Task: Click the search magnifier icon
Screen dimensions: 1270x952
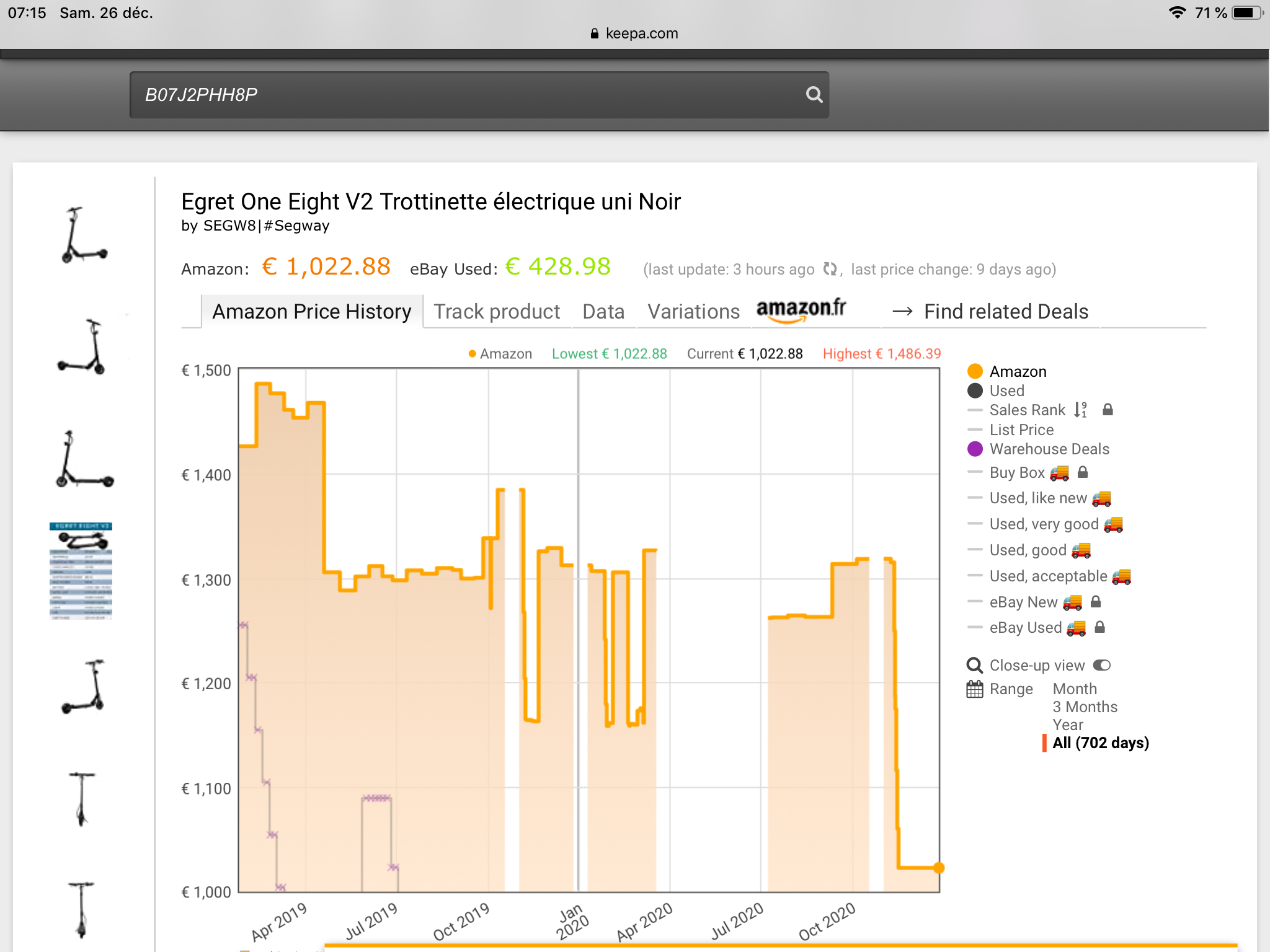Action: coord(814,95)
